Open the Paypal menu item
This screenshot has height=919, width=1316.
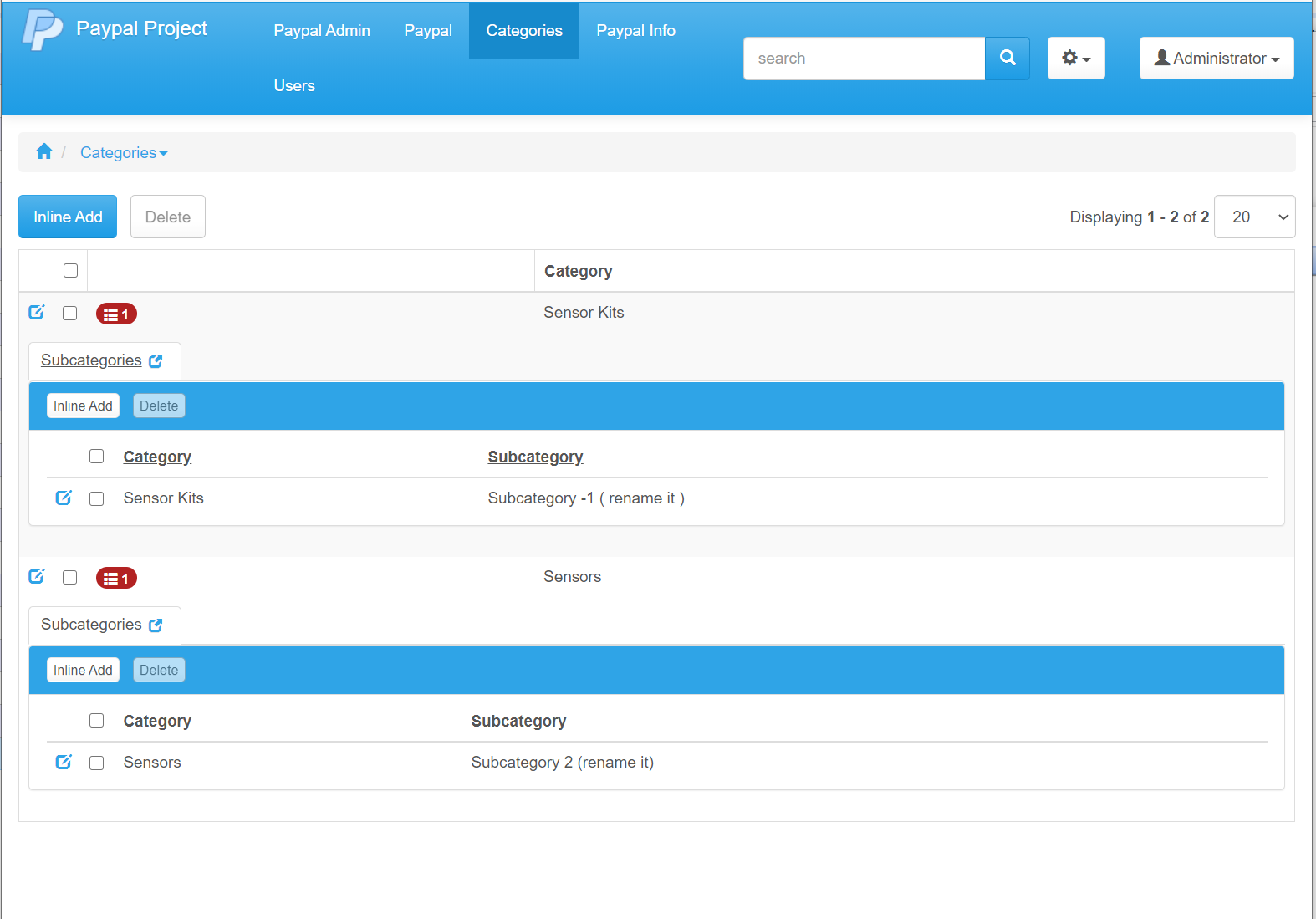pos(428,31)
